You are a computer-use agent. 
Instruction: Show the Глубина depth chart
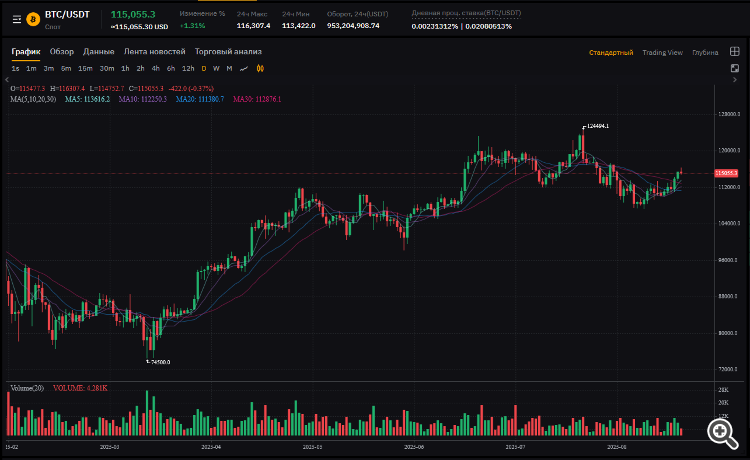[x=705, y=52]
